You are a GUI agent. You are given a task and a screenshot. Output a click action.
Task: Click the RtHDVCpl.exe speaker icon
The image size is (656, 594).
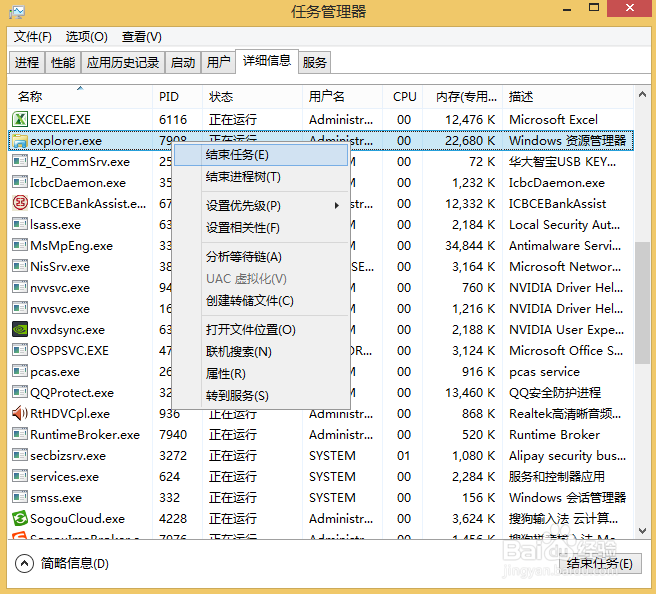20,413
